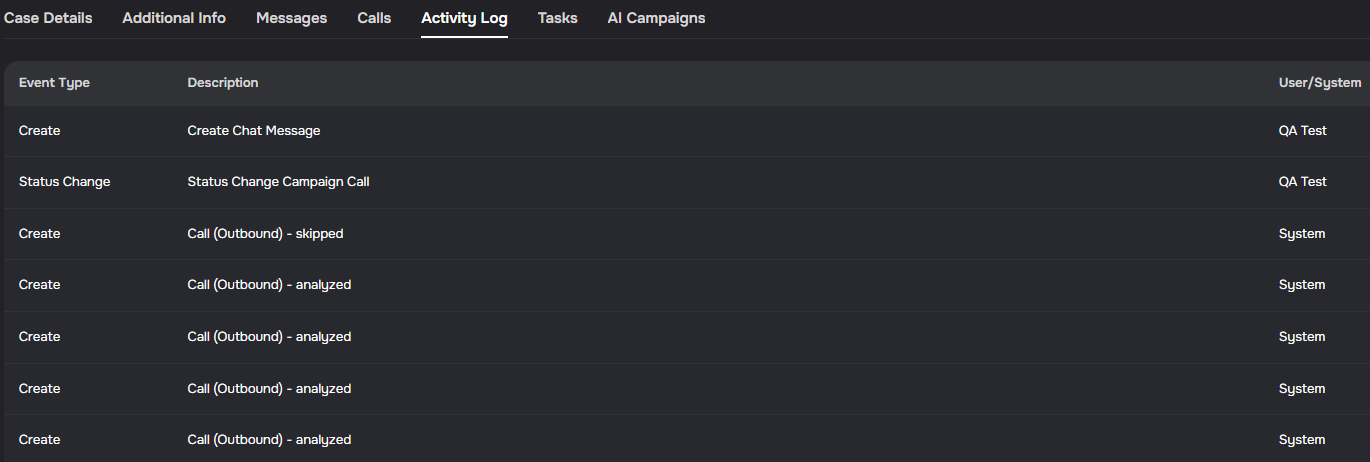1370x462 pixels.
Task: Click System in the skipped call row
Action: coord(1302,234)
